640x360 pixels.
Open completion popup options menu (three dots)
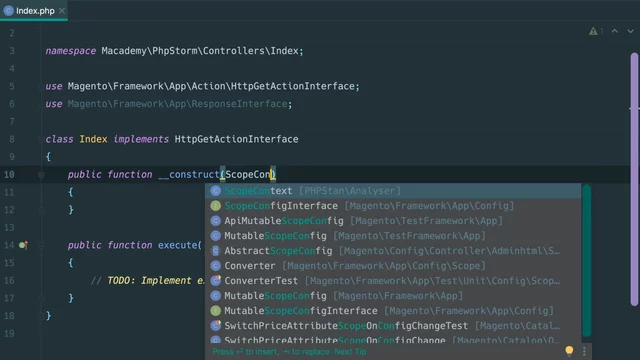584,351
